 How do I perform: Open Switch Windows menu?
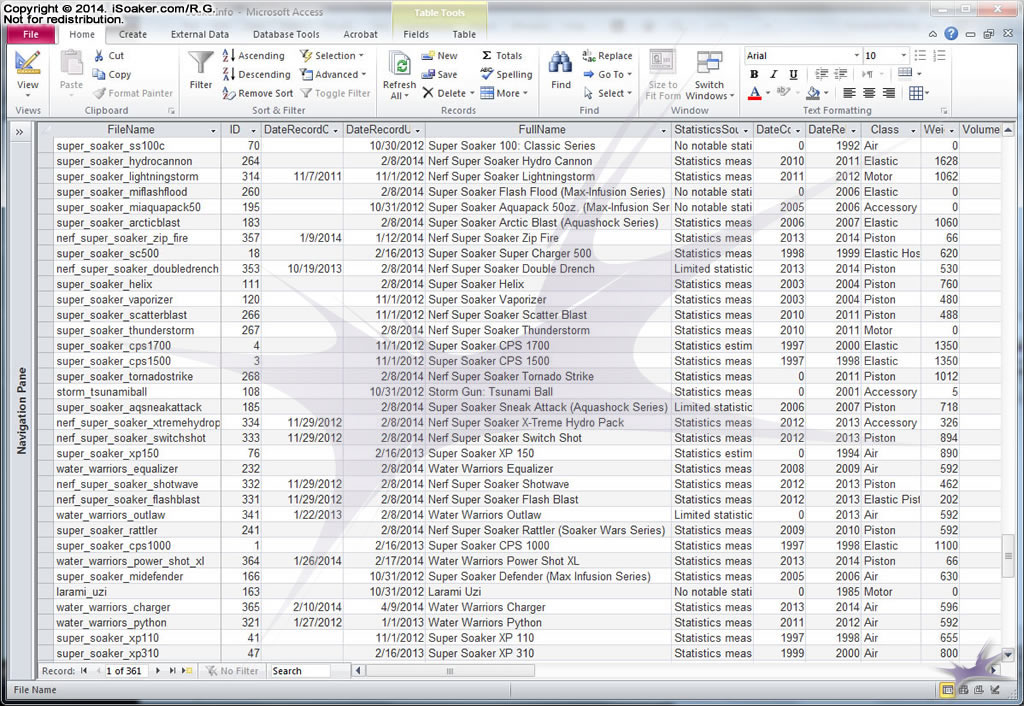coord(709,75)
